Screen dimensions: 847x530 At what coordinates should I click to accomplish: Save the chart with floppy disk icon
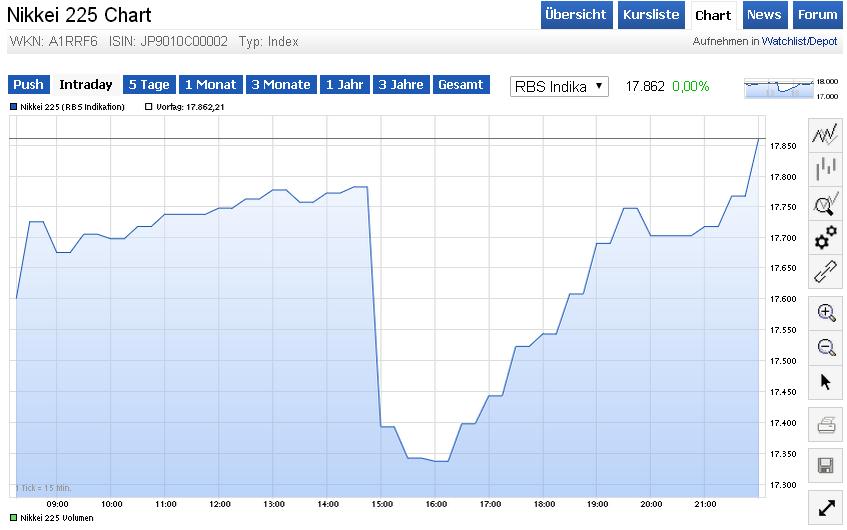coord(826,465)
